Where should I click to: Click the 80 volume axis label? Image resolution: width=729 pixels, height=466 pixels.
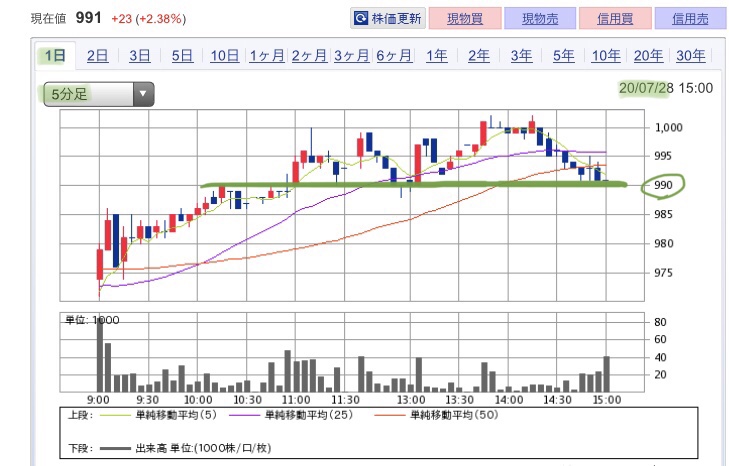[x=660, y=322]
